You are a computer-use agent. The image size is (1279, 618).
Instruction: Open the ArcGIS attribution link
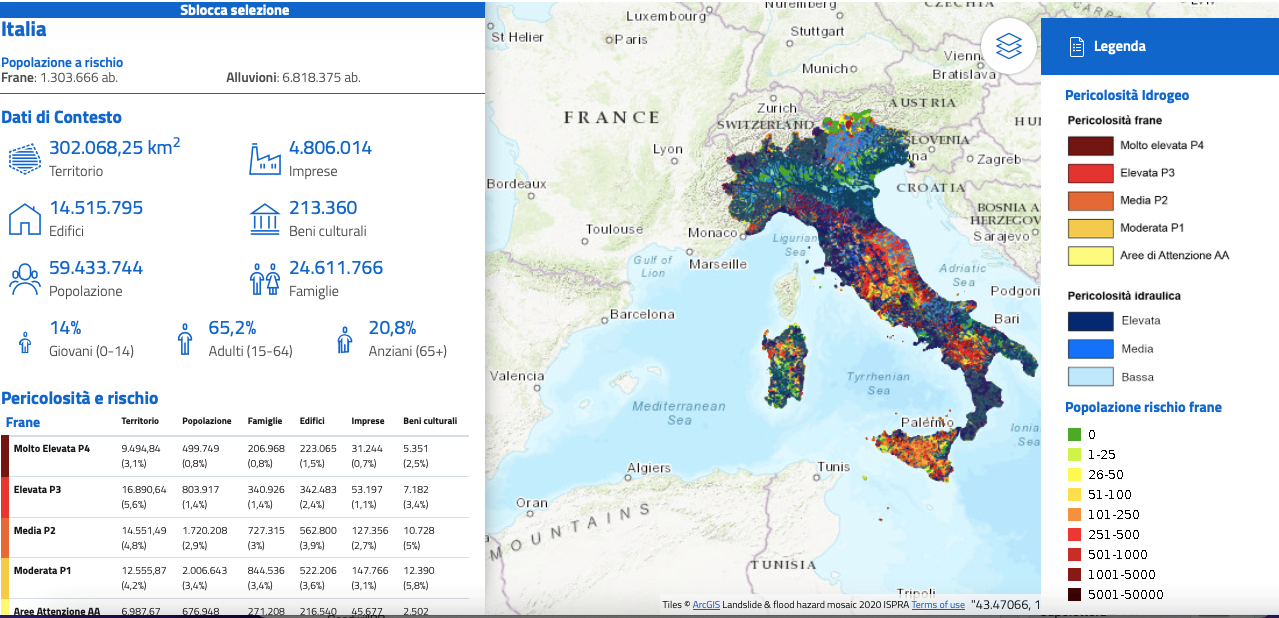706,605
